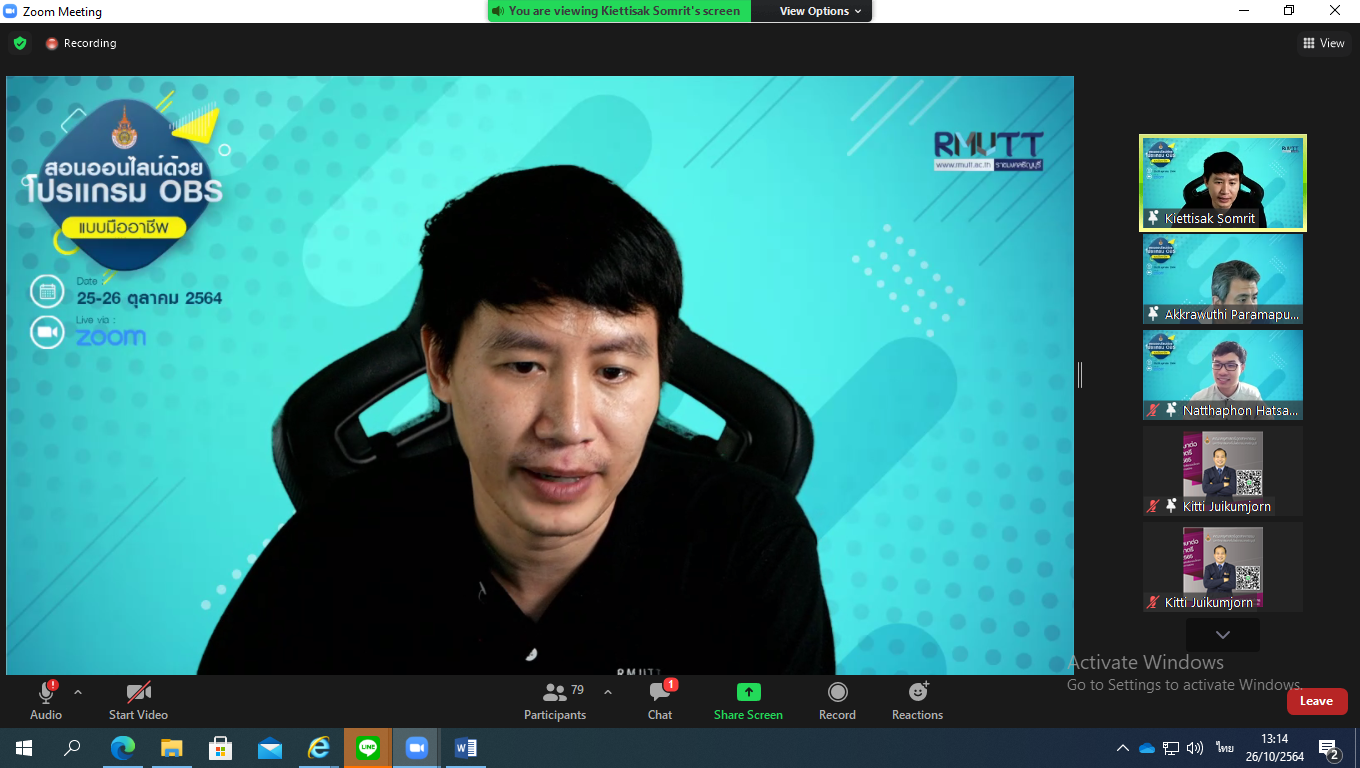Switch to LINE app in taskbar
Screen dimensions: 1360x768
367,748
